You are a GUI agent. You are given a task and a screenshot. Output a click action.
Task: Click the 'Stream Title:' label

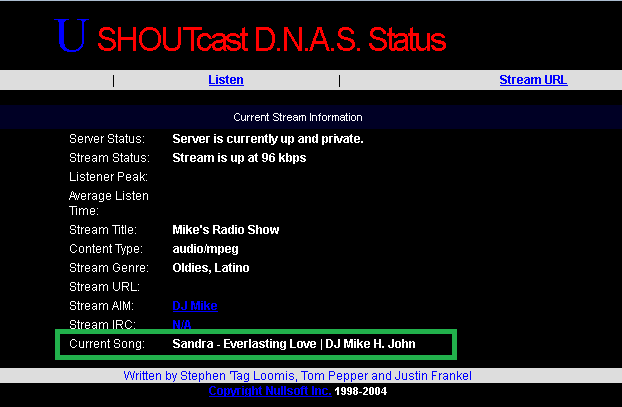(x=103, y=230)
